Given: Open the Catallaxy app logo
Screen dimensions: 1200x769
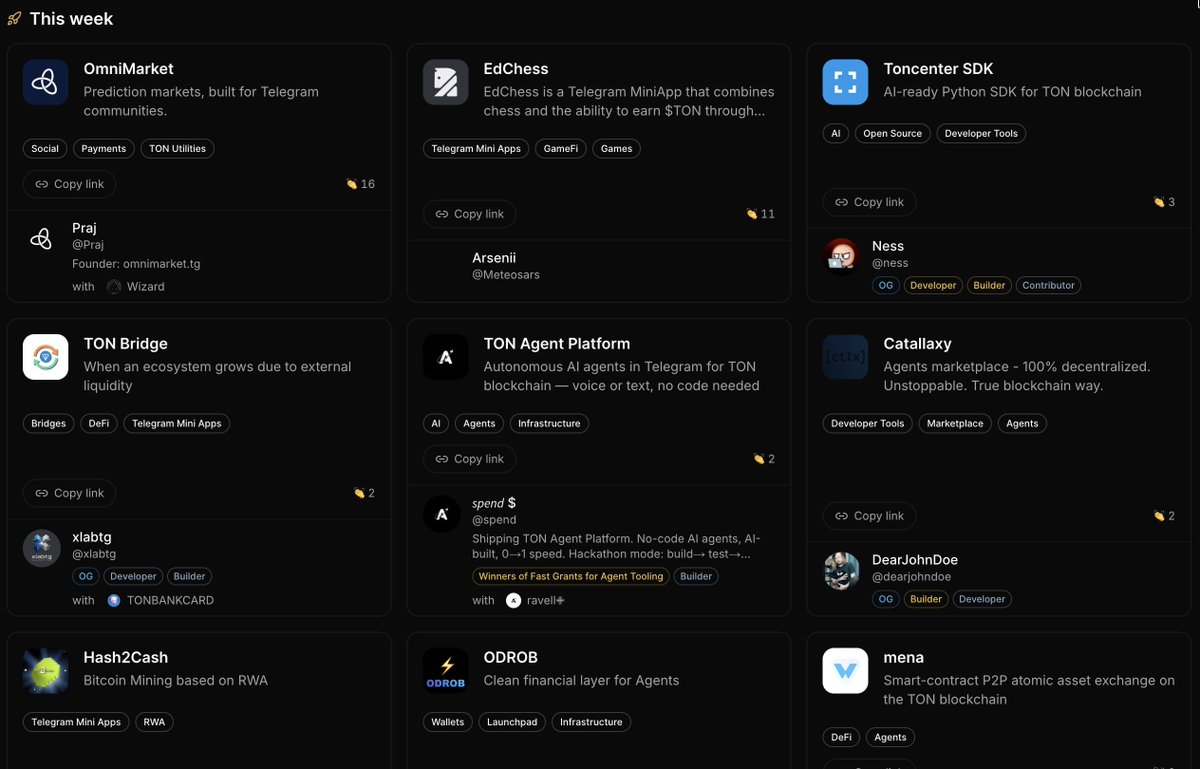Looking at the screenshot, I should (846, 357).
